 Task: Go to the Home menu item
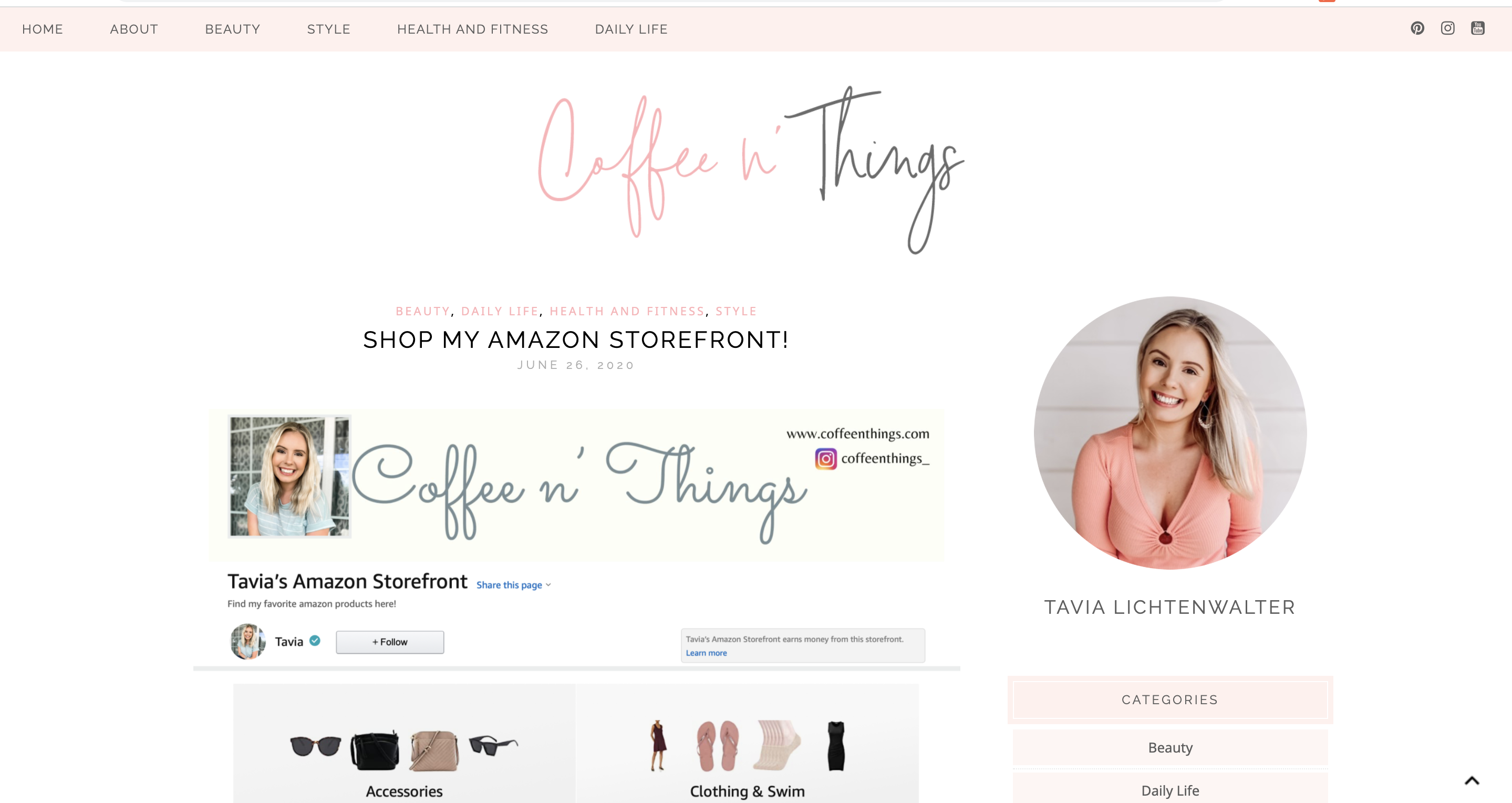click(42, 29)
